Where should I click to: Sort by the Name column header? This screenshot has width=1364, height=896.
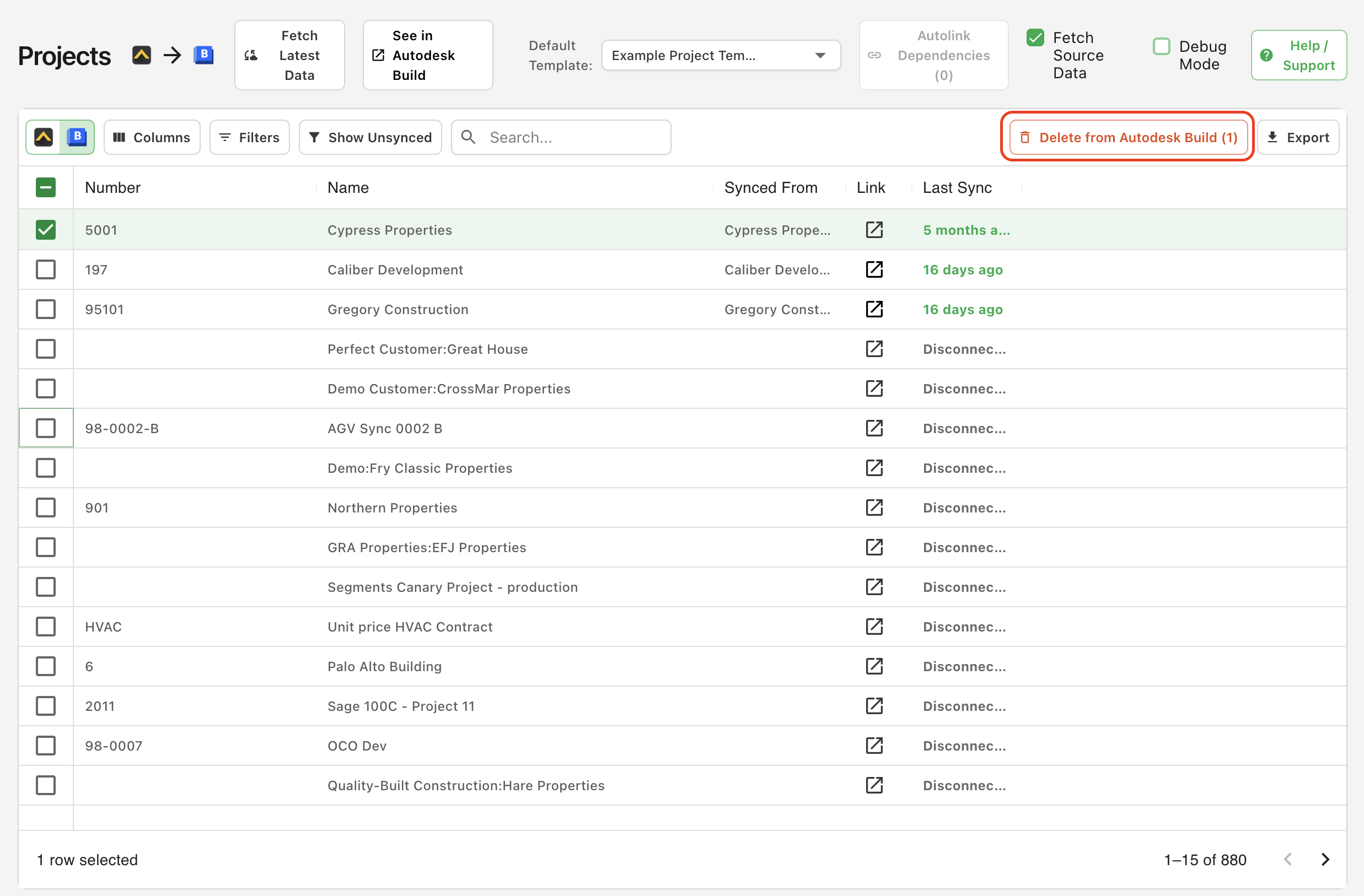pos(348,187)
